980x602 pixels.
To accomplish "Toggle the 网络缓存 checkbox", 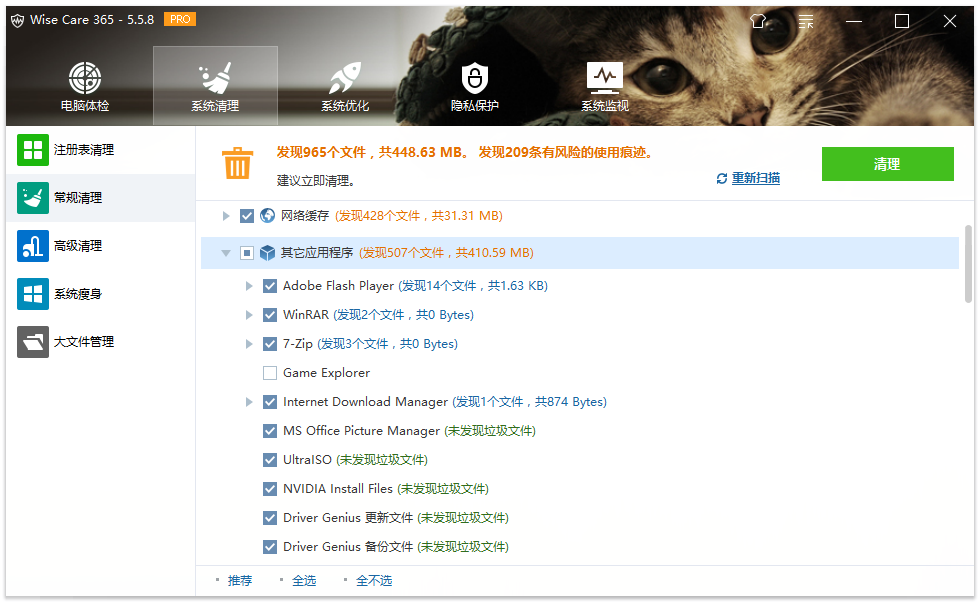I will (247, 216).
